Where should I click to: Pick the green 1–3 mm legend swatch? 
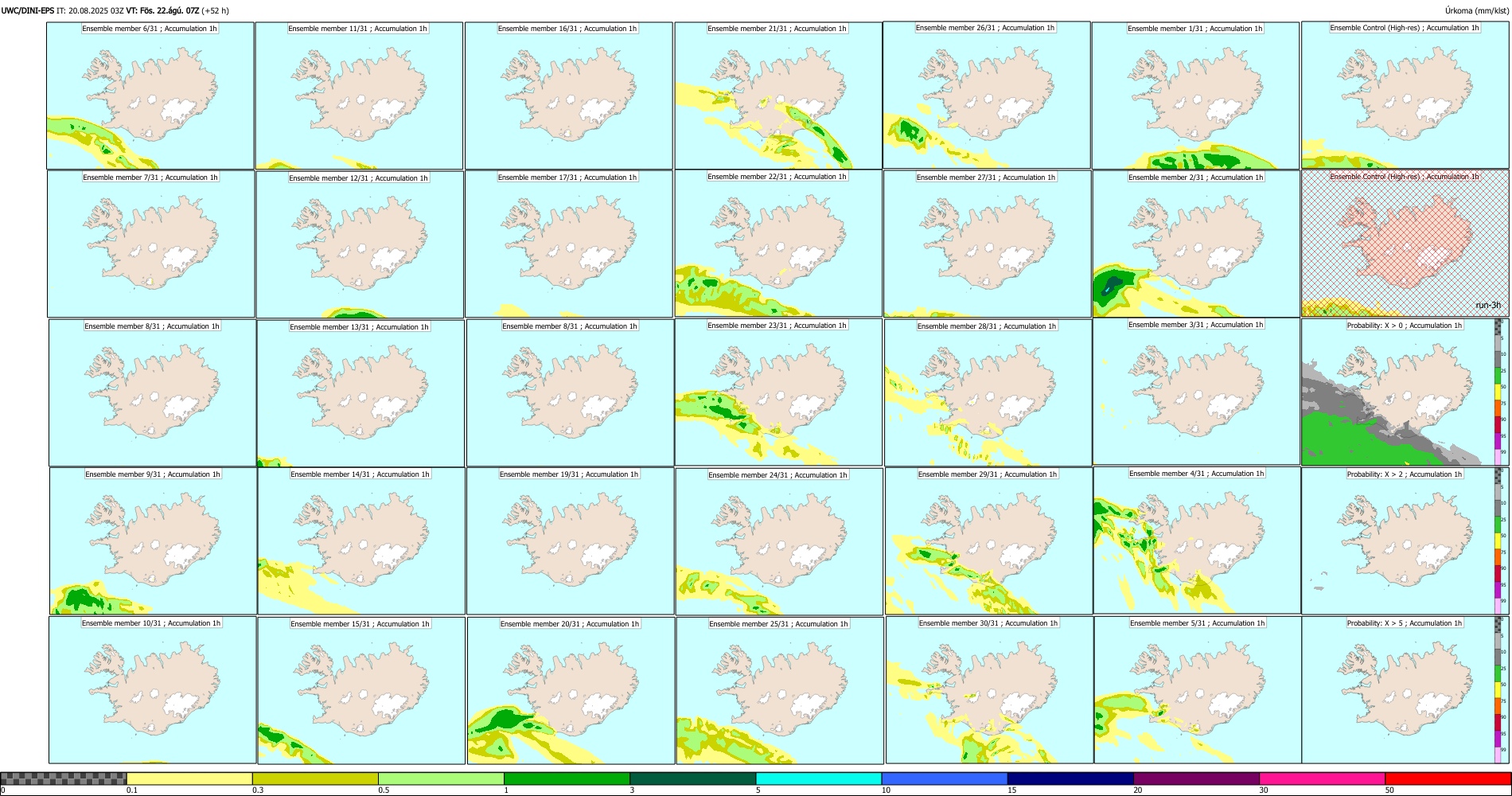pos(567,778)
